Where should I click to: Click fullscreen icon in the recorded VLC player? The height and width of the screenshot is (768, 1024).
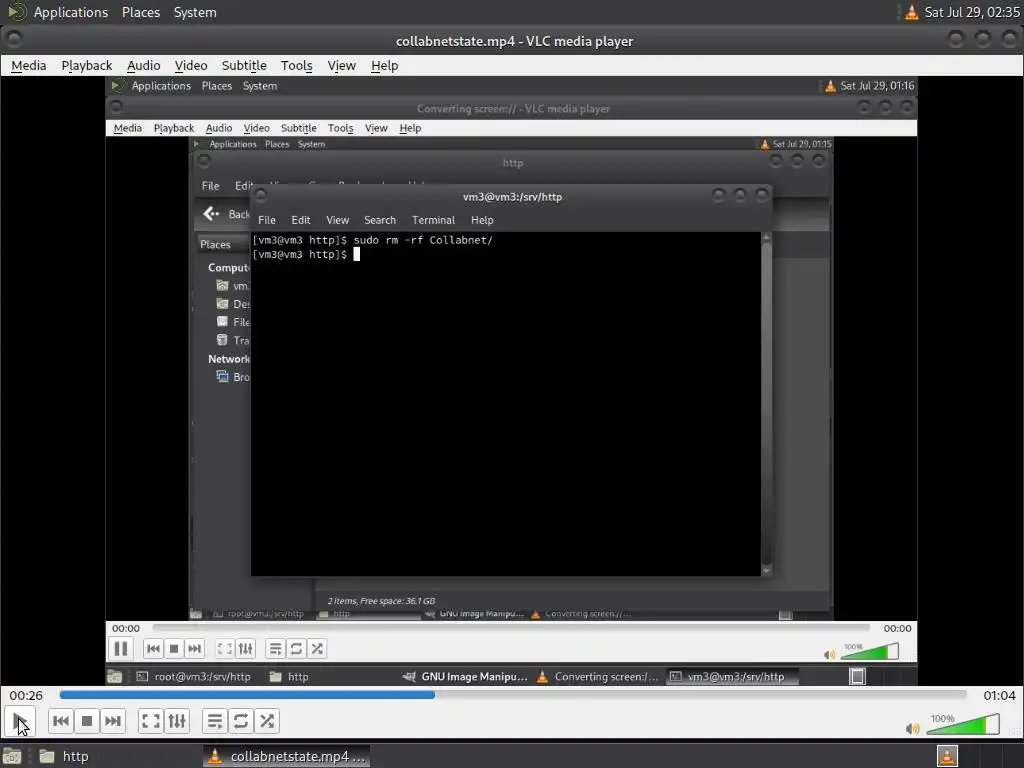click(x=225, y=648)
